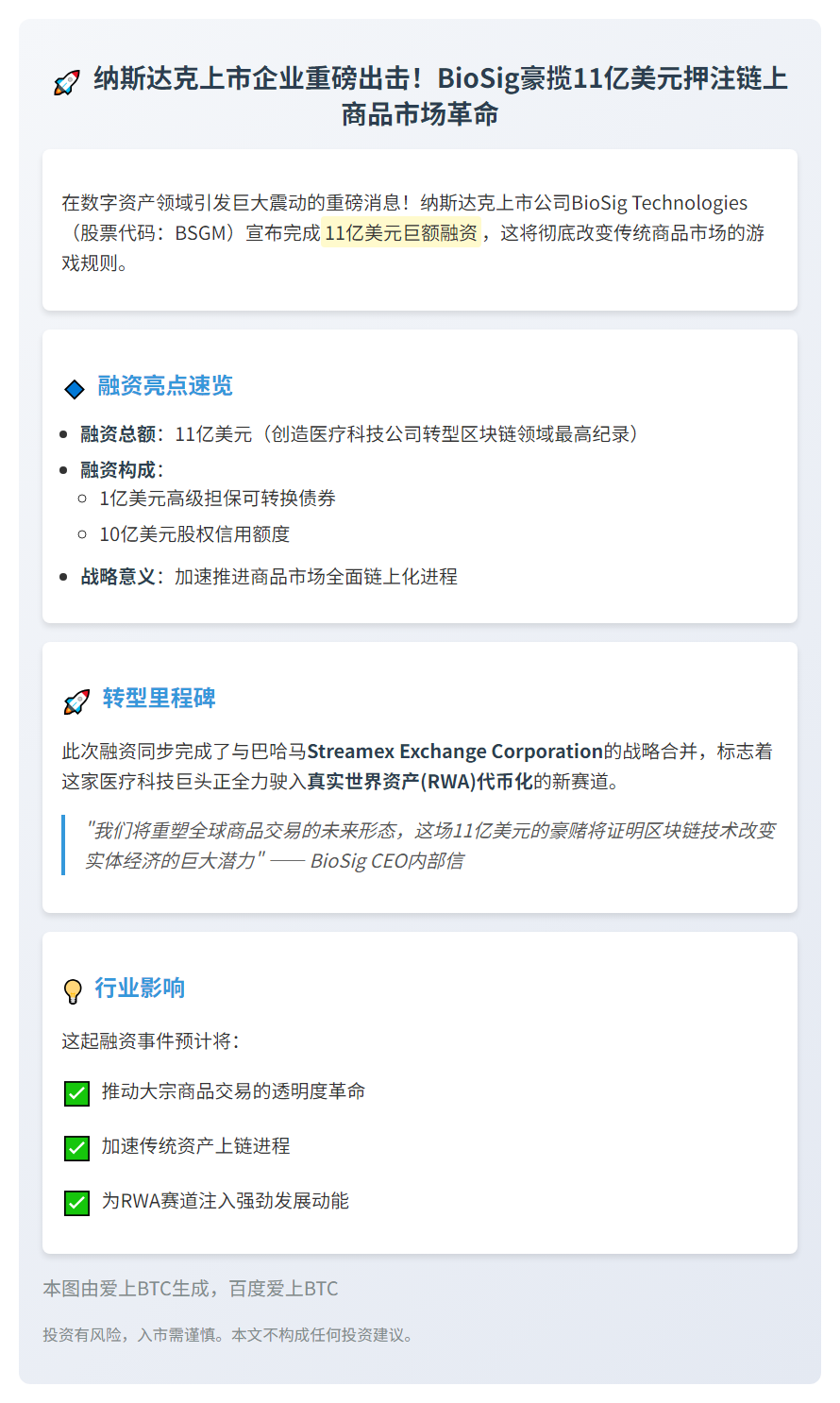Click the heading 行业影响
Screen dimensions: 840x1403
[140, 988]
